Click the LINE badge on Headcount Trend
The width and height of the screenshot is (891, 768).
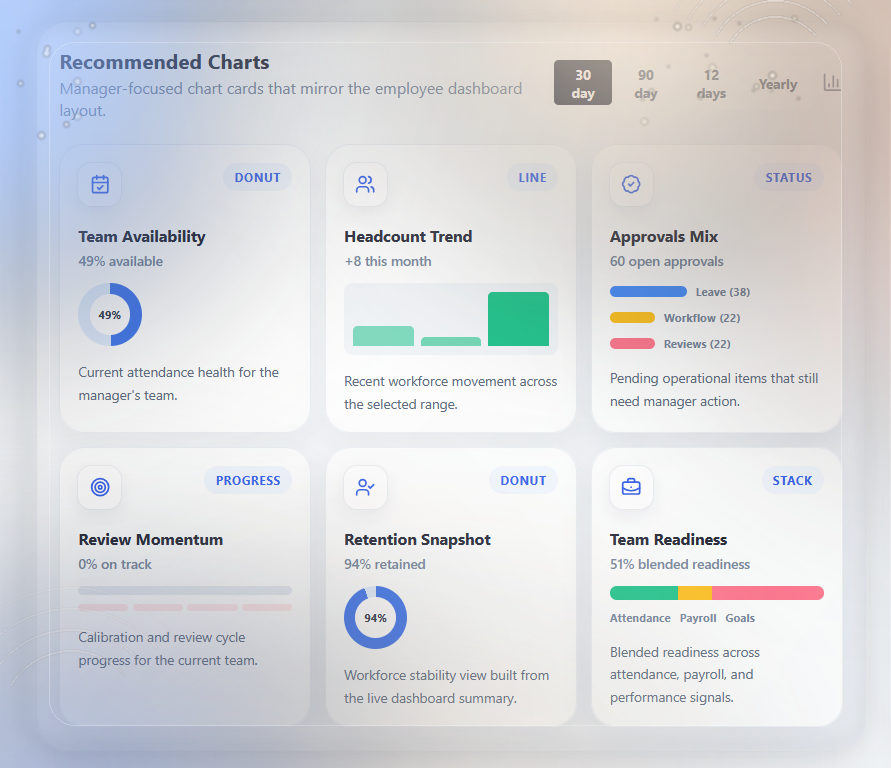tap(532, 178)
